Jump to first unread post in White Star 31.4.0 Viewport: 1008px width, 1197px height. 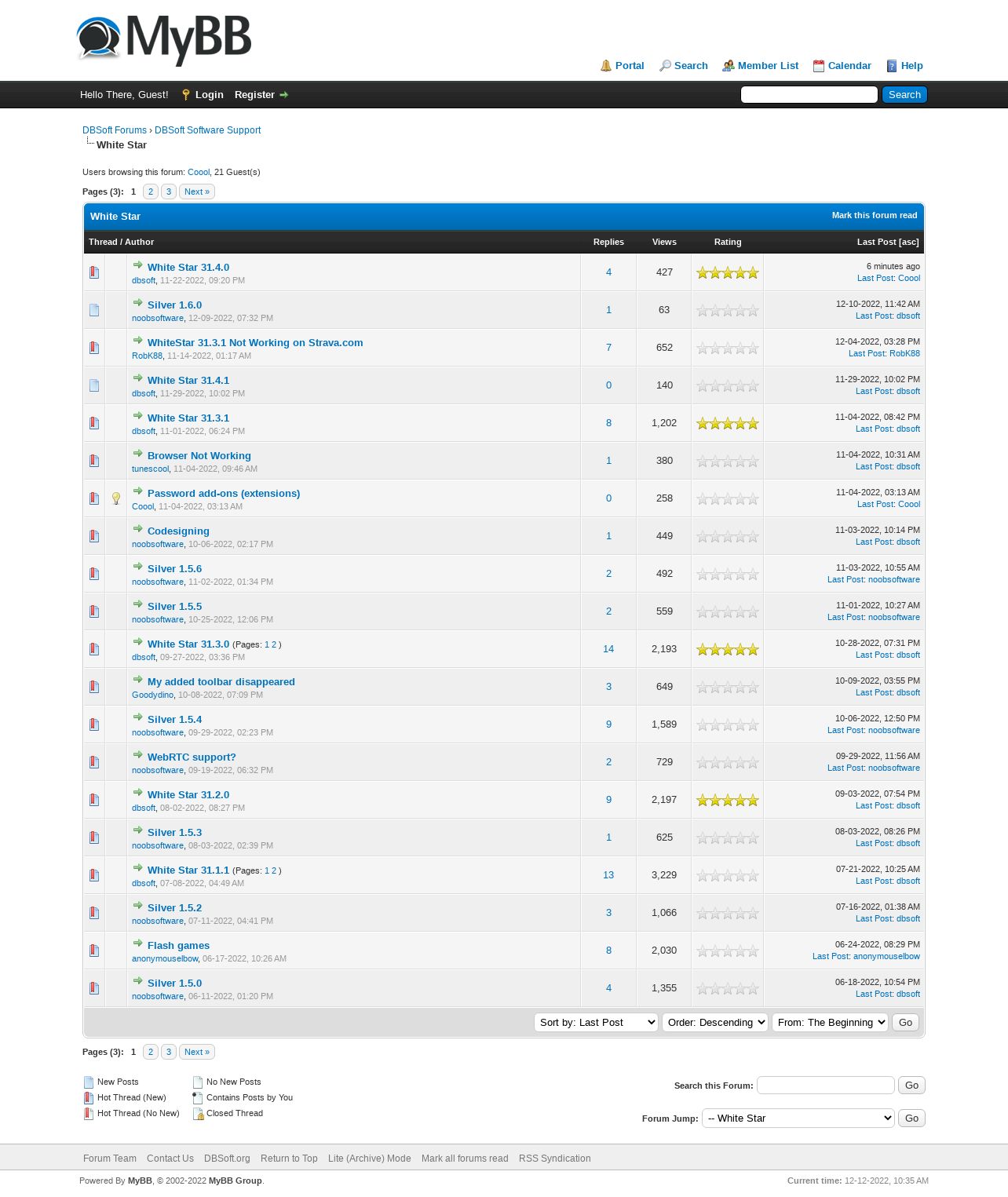[138, 265]
